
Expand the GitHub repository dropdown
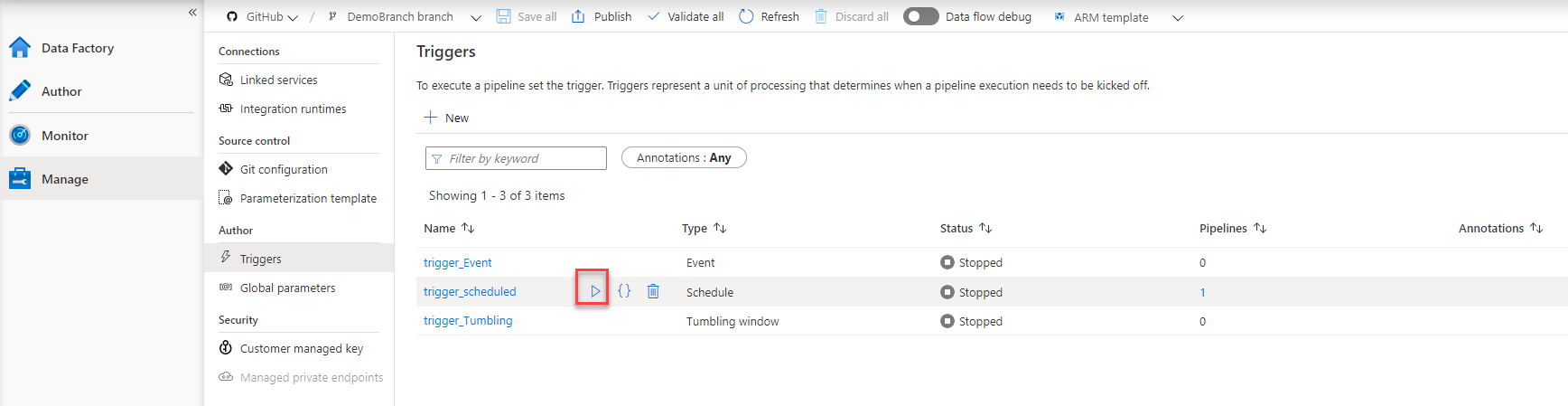click(x=293, y=17)
